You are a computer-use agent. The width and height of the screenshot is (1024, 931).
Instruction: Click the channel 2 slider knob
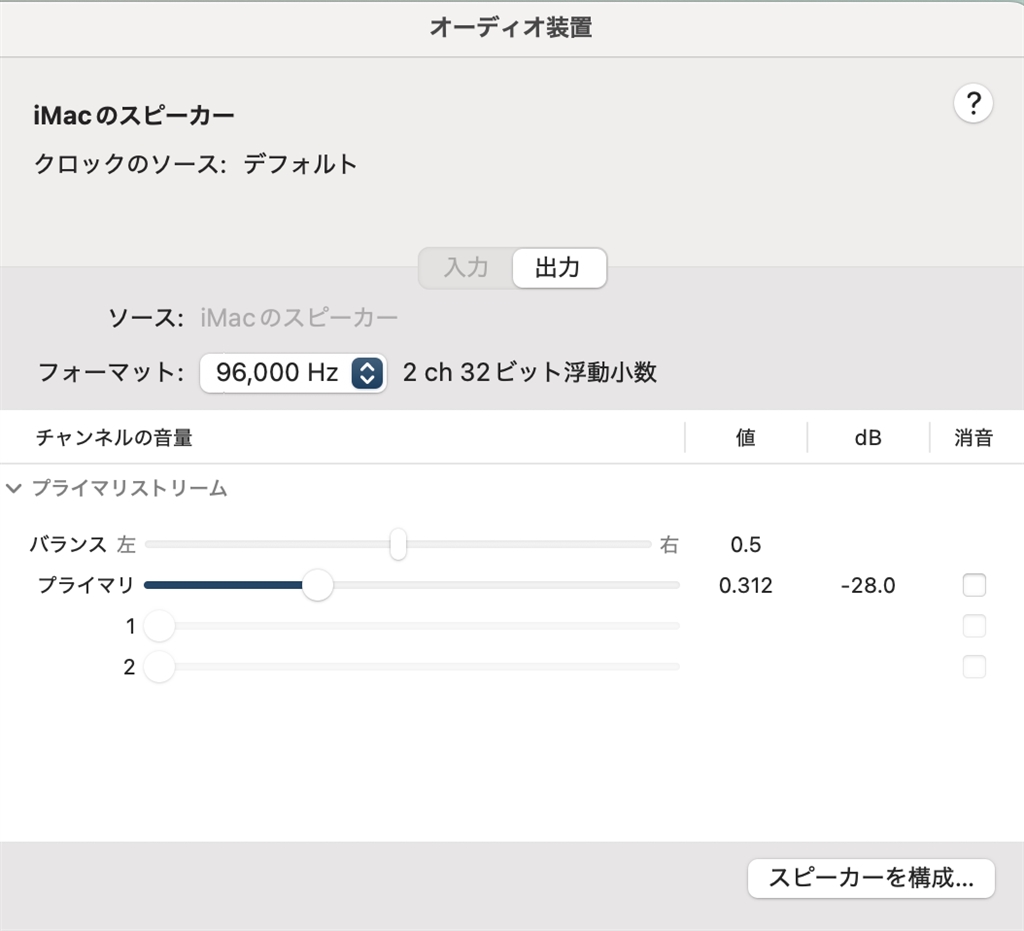pyautogui.click(x=159, y=667)
